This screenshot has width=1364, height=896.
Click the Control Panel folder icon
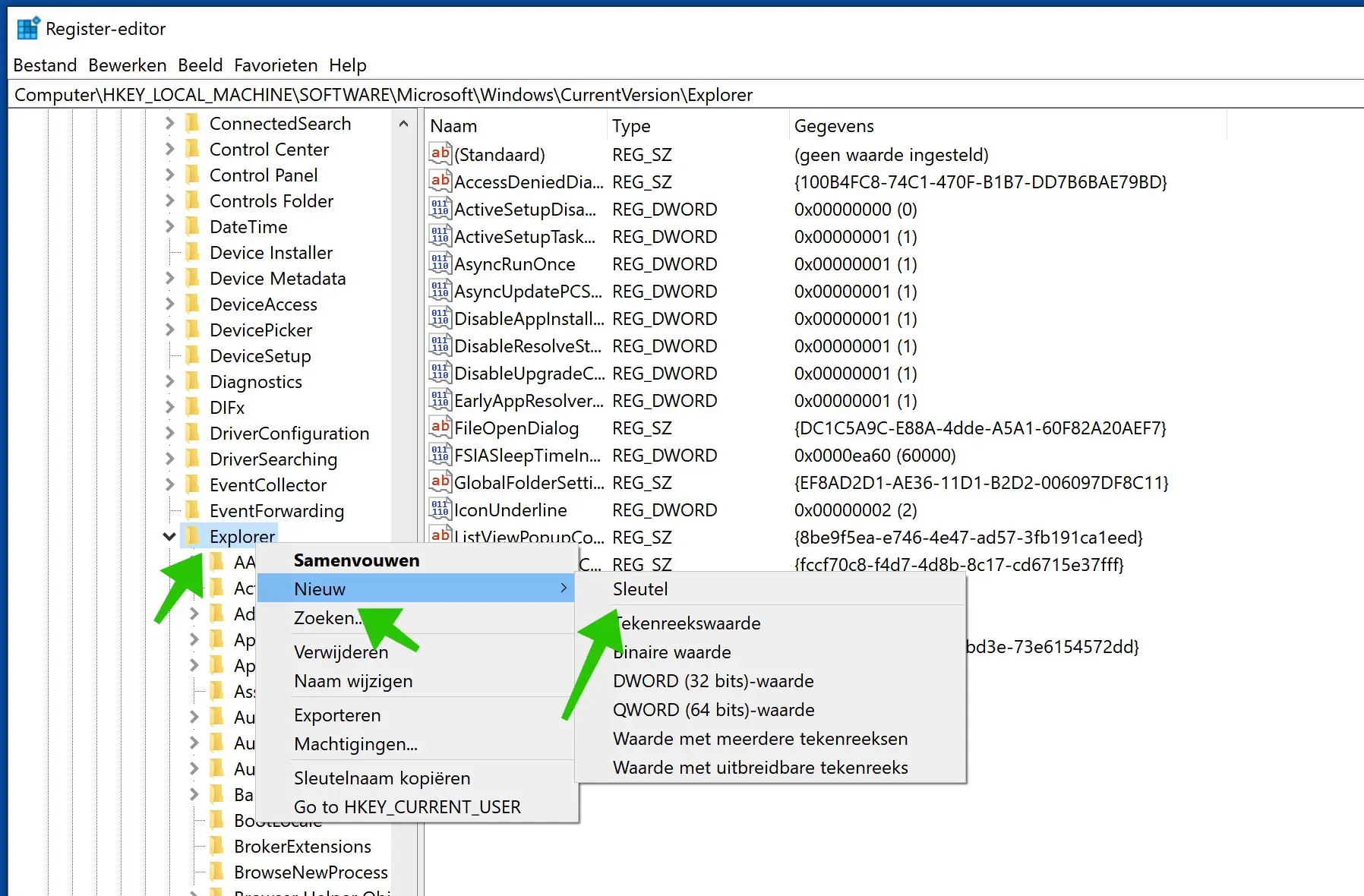(193, 175)
